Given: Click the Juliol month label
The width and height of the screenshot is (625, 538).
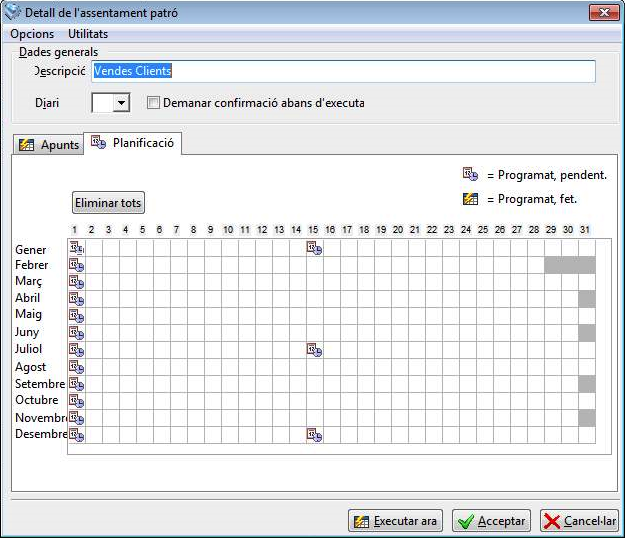Looking at the screenshot, I should [28, 349].
